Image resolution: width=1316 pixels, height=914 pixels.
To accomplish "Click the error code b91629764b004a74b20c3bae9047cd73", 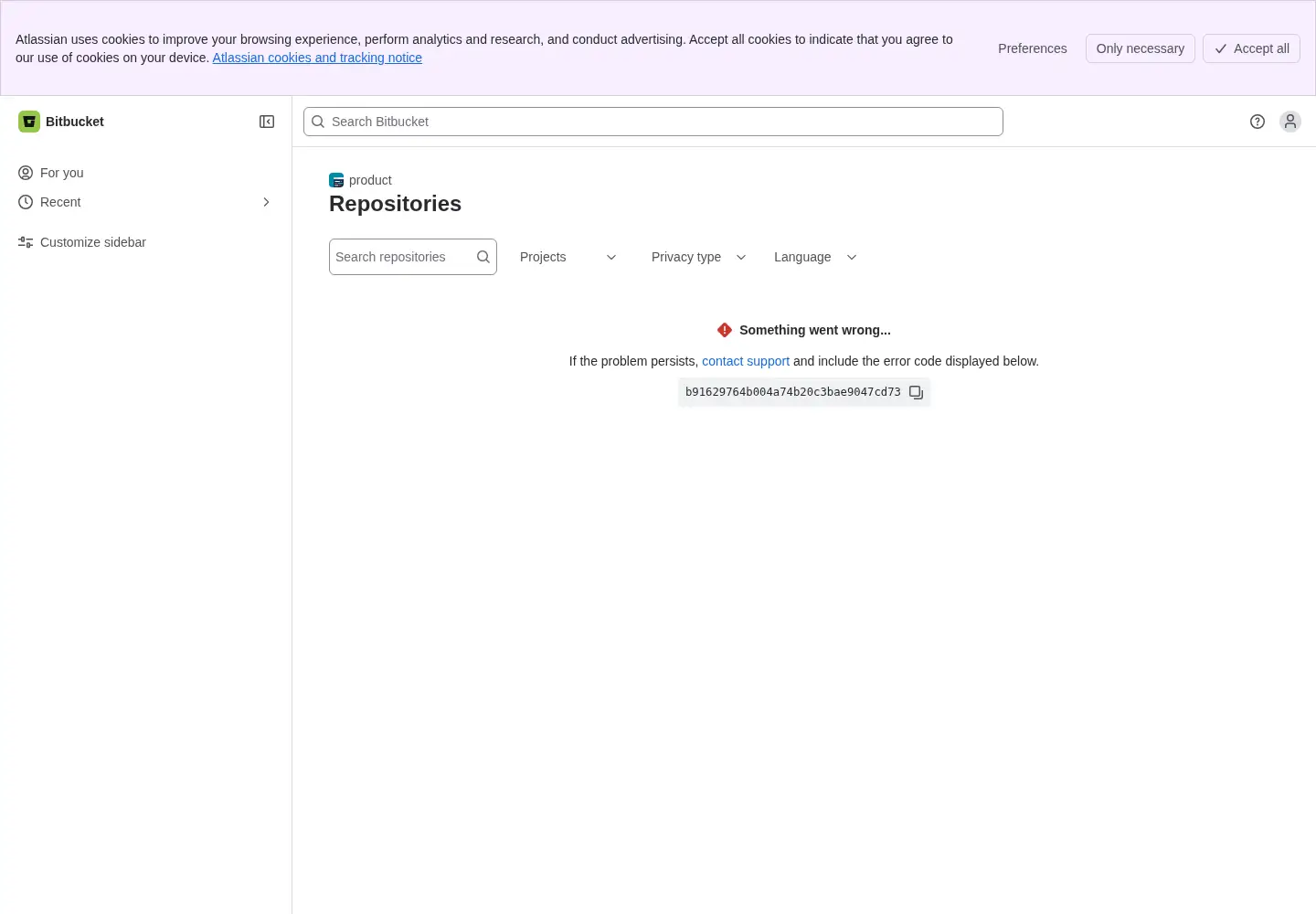I will (x=793, y=392).
